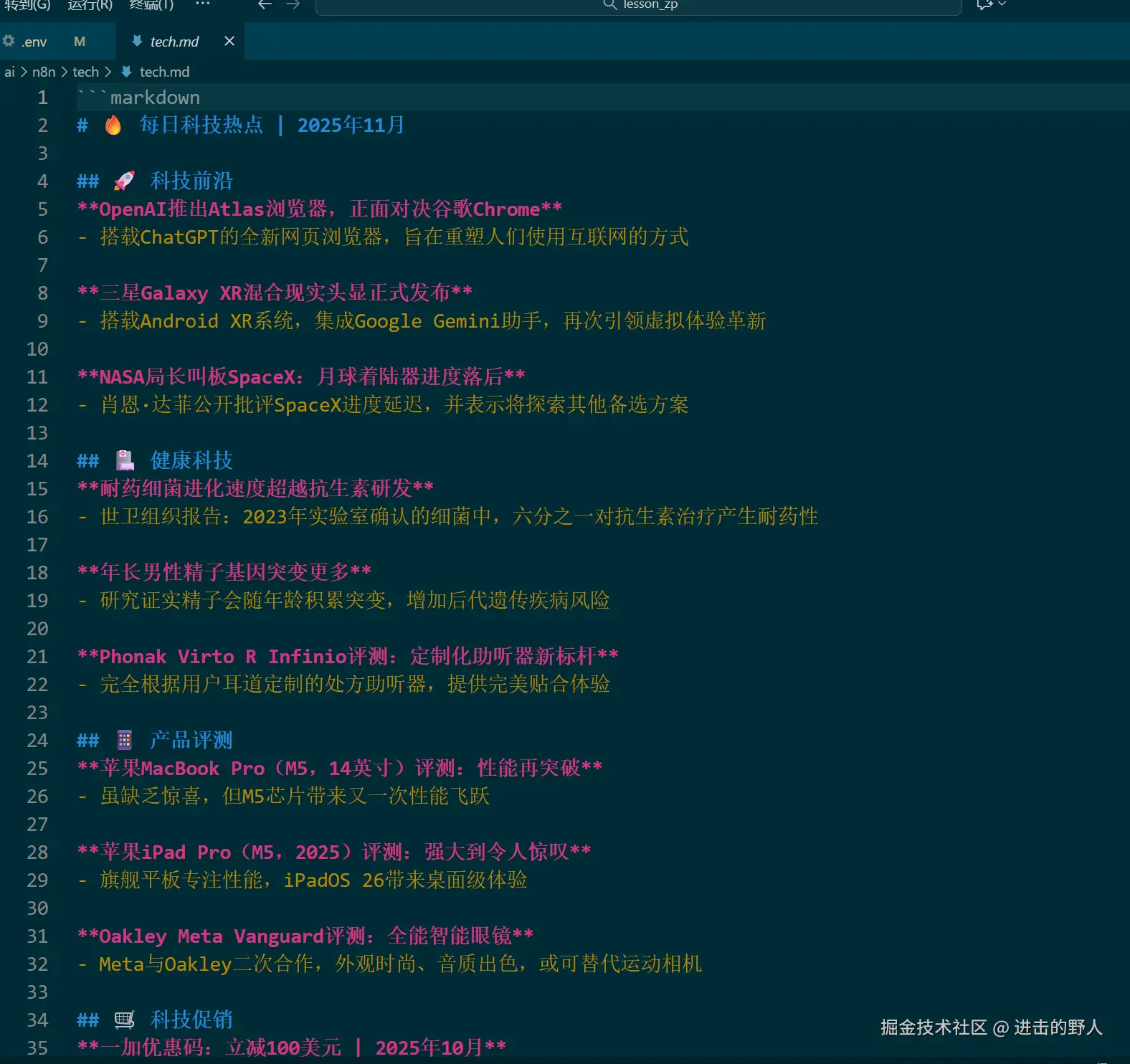Click bold line 一加优惠码 立减100美元

(292, 1048)
